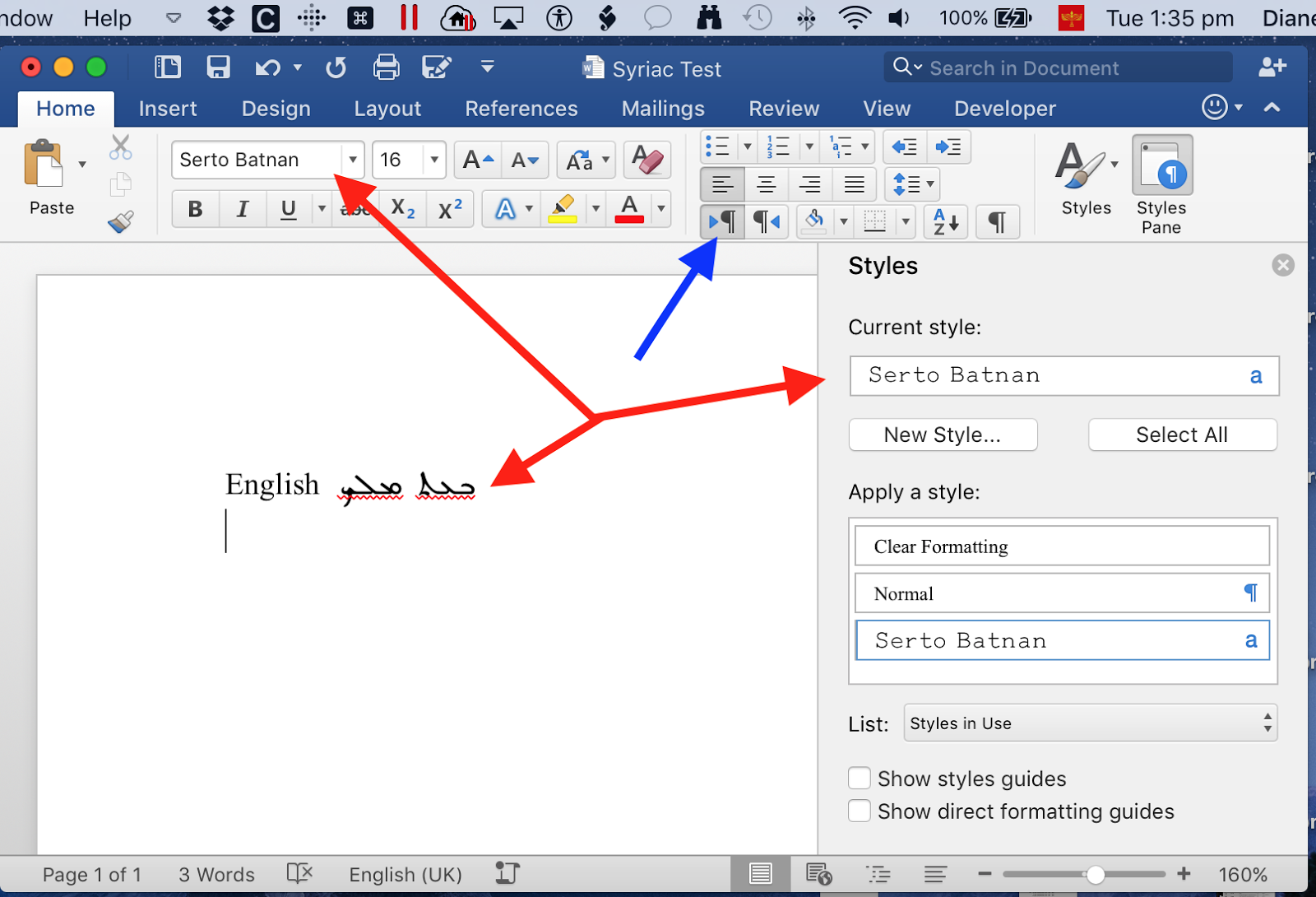Switch to Print Layout view in status bar

click(761, 873)
